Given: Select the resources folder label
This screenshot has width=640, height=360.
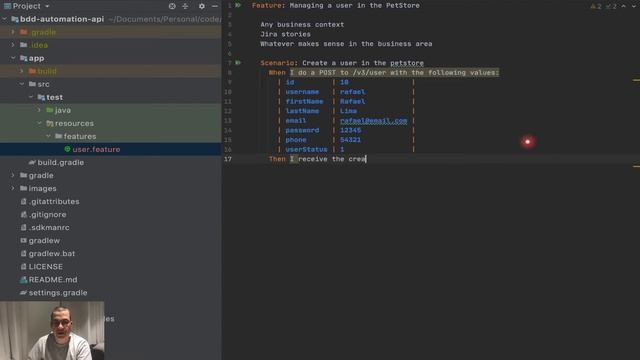Looking at the screenshot, I should 74,123.
